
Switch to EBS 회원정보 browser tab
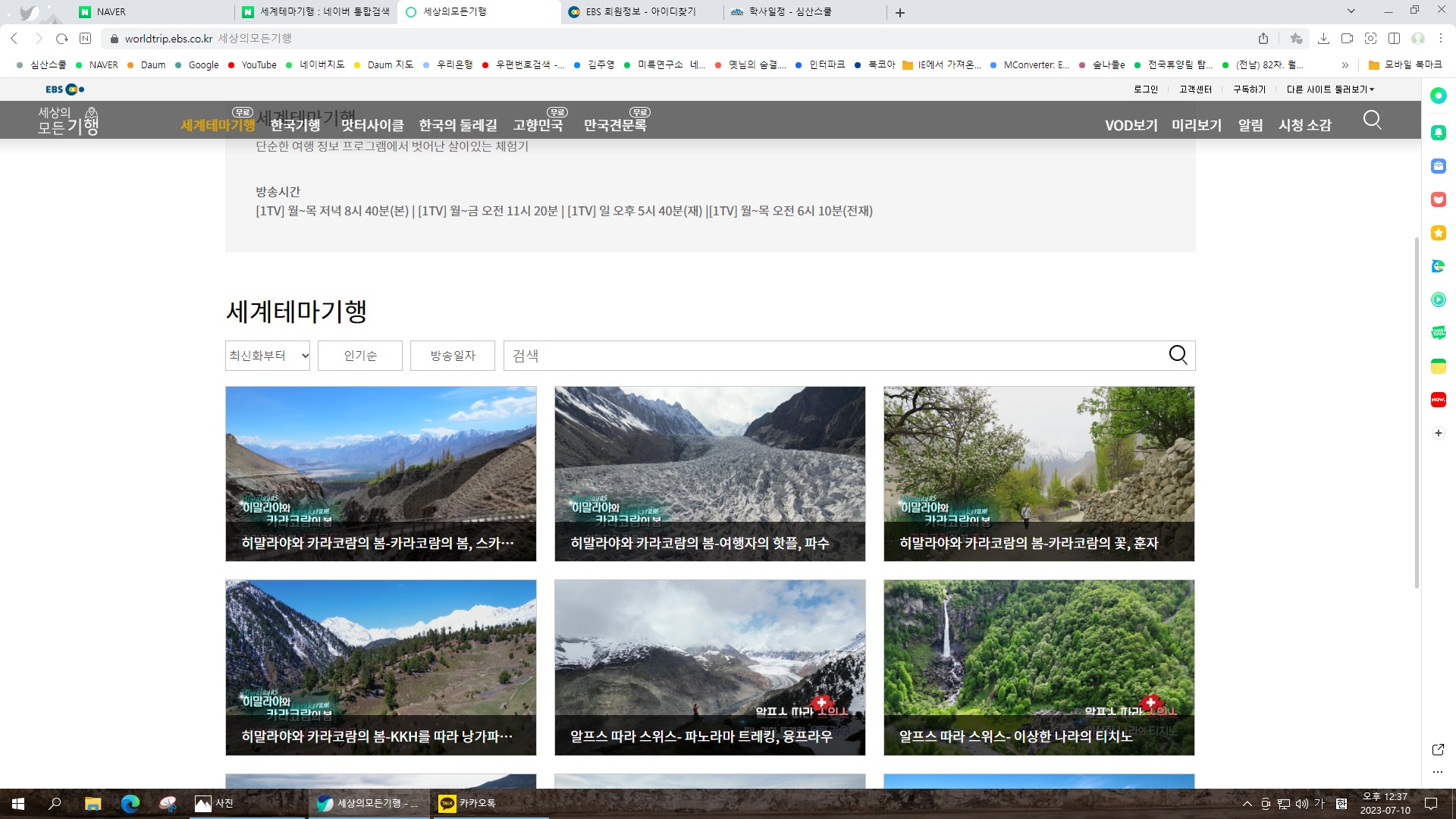[x=639, y=12]
